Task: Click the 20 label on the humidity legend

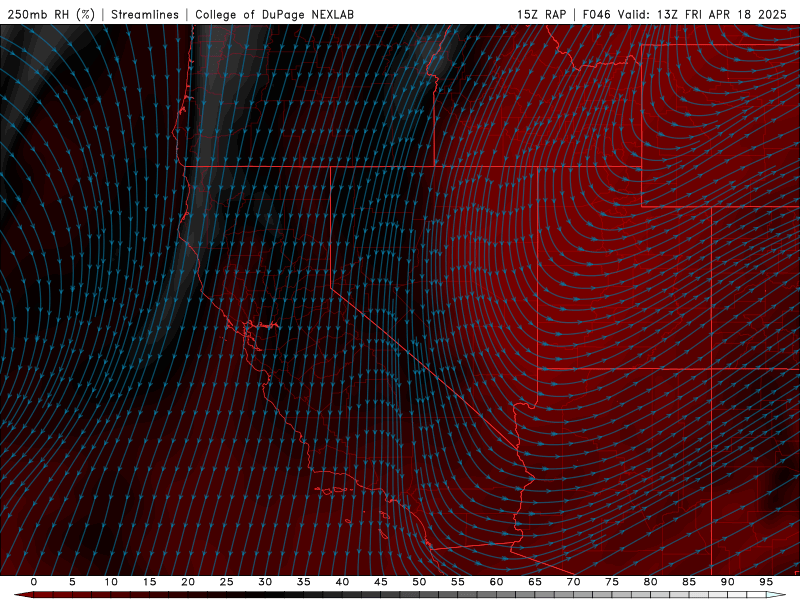Action: pyautogui.click(x=188, y=582)
